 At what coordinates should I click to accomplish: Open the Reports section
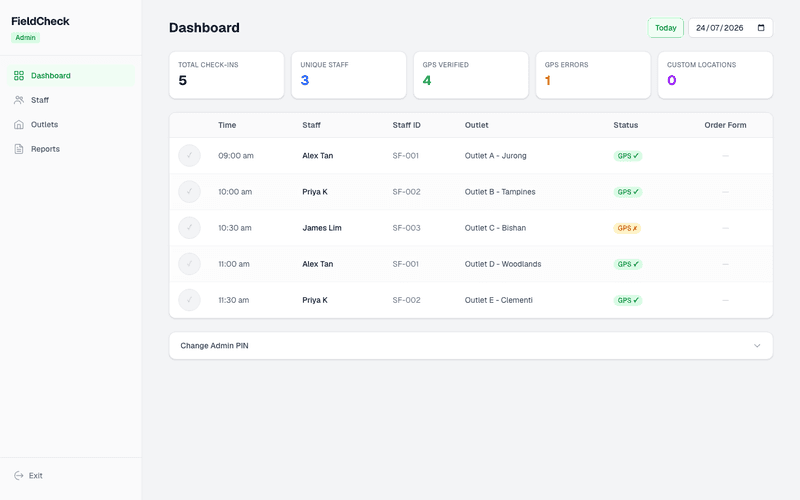(x=71, y=149)
